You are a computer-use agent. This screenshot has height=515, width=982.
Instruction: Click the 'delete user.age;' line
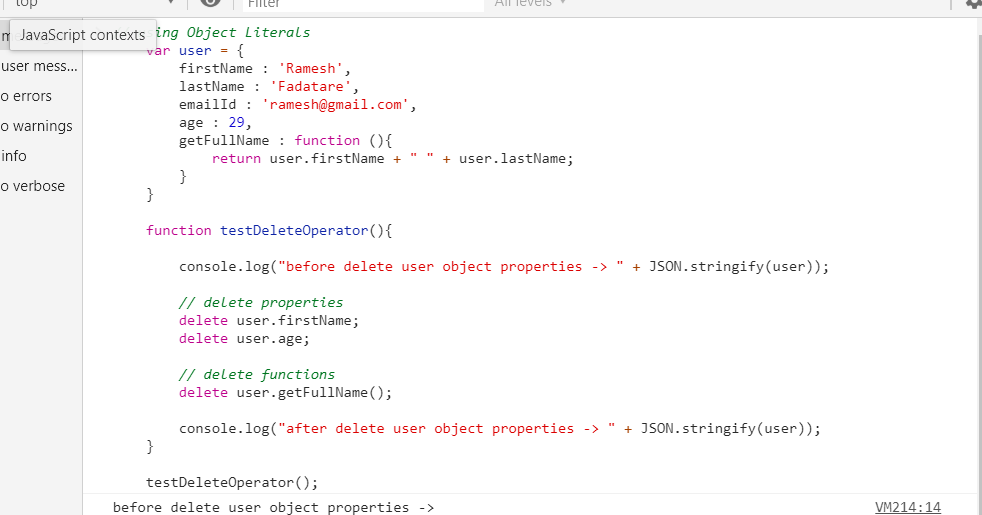[244, 339]
